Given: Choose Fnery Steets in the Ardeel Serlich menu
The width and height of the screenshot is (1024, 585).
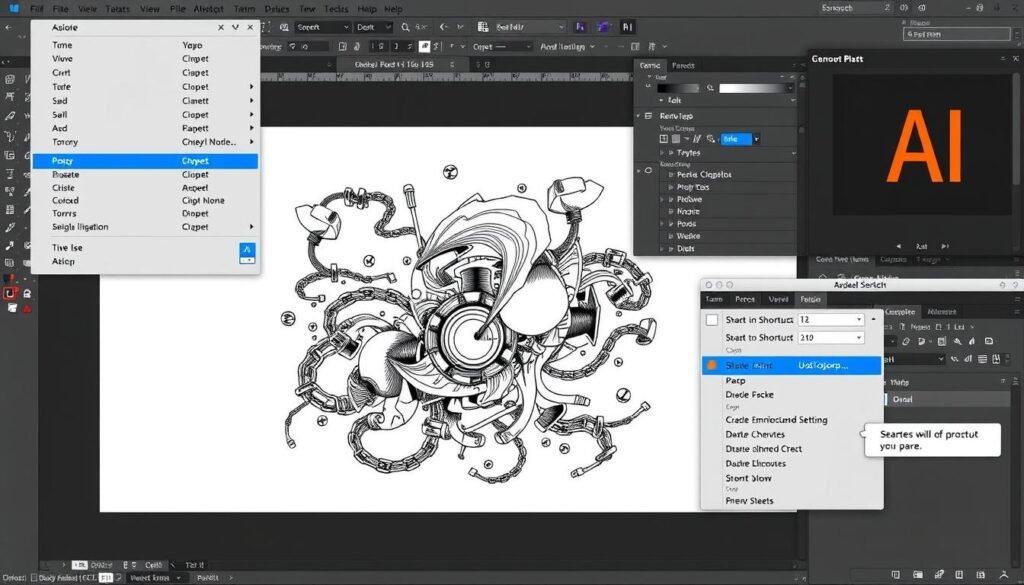Looking at the screenshot, I should click(x=749, y=501).
